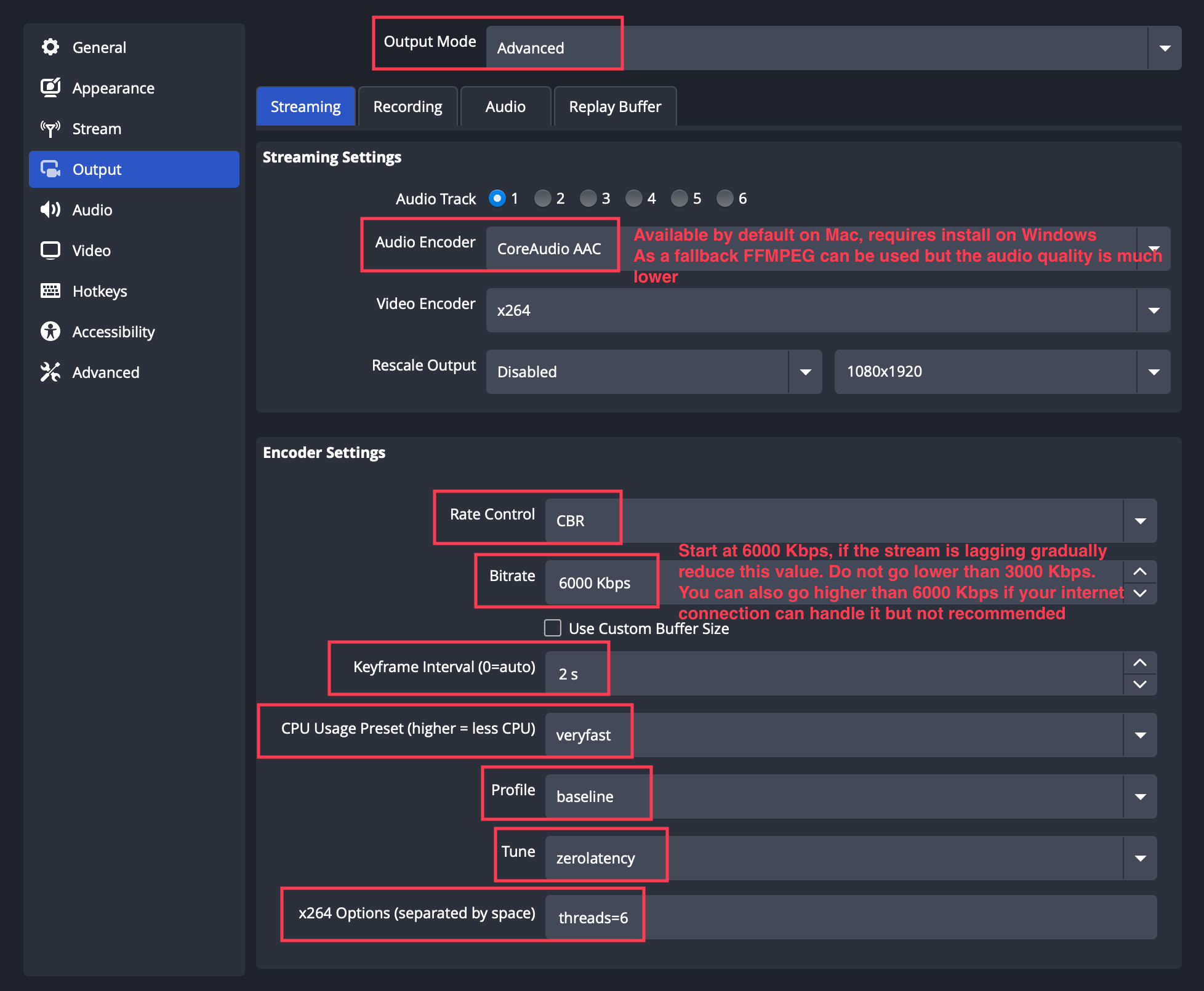The height and width of the screenshot is (991, 1204).
Task: Select audio track 6 radio button
Action: tap(725, 198)
